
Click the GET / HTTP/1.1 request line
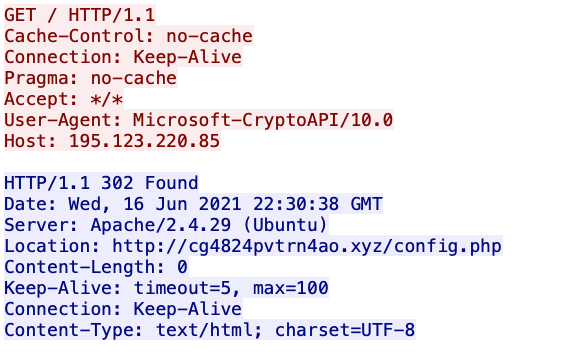(x=80, y=15)
